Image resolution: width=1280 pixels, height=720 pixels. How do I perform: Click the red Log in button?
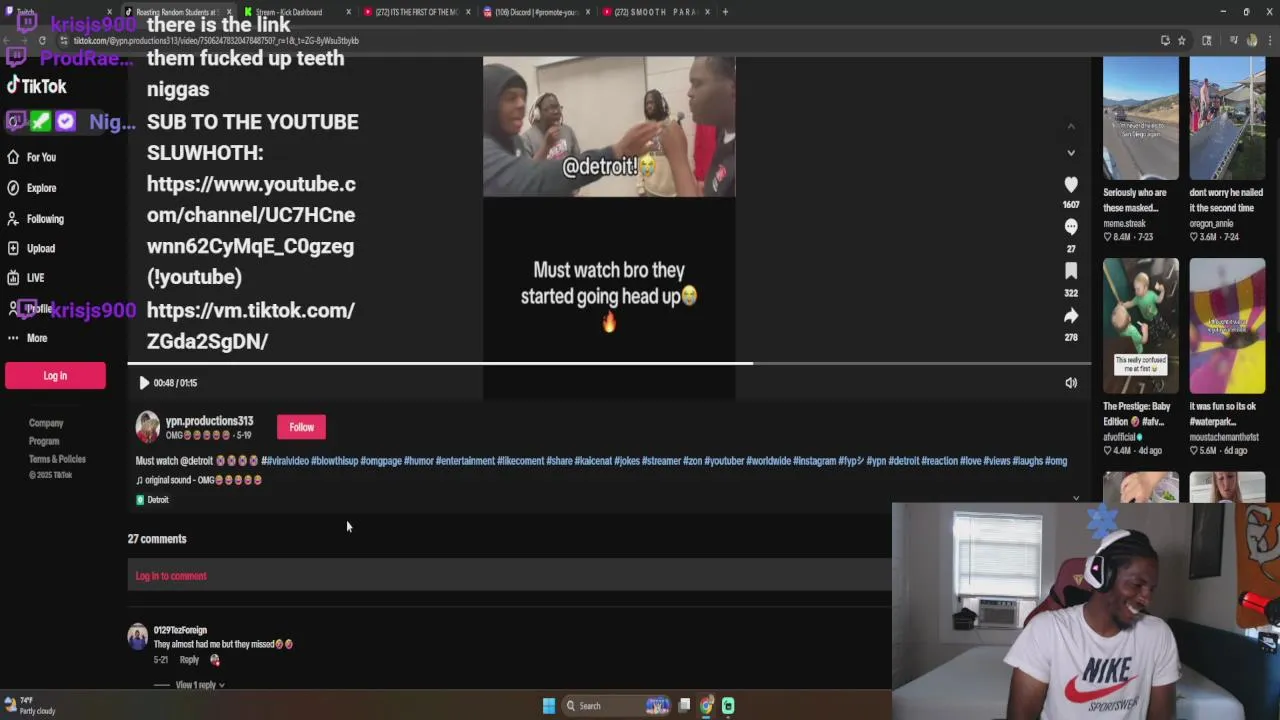coord(55,375)
